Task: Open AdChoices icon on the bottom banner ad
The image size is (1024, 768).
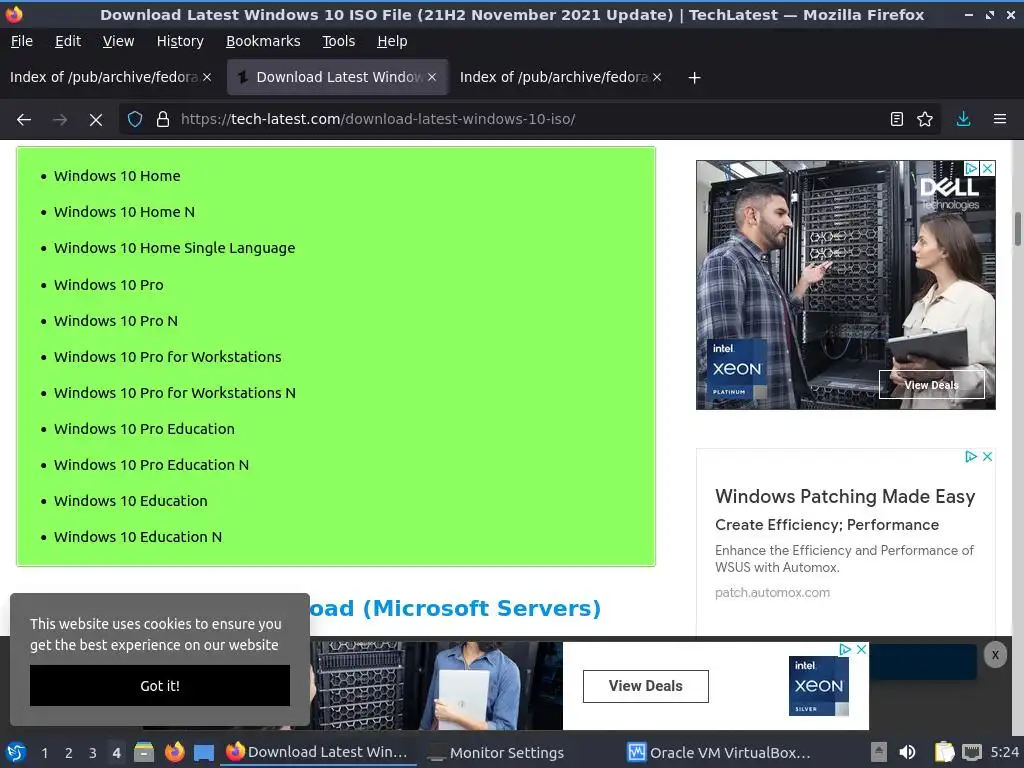Action: click(x=845, y=649)
